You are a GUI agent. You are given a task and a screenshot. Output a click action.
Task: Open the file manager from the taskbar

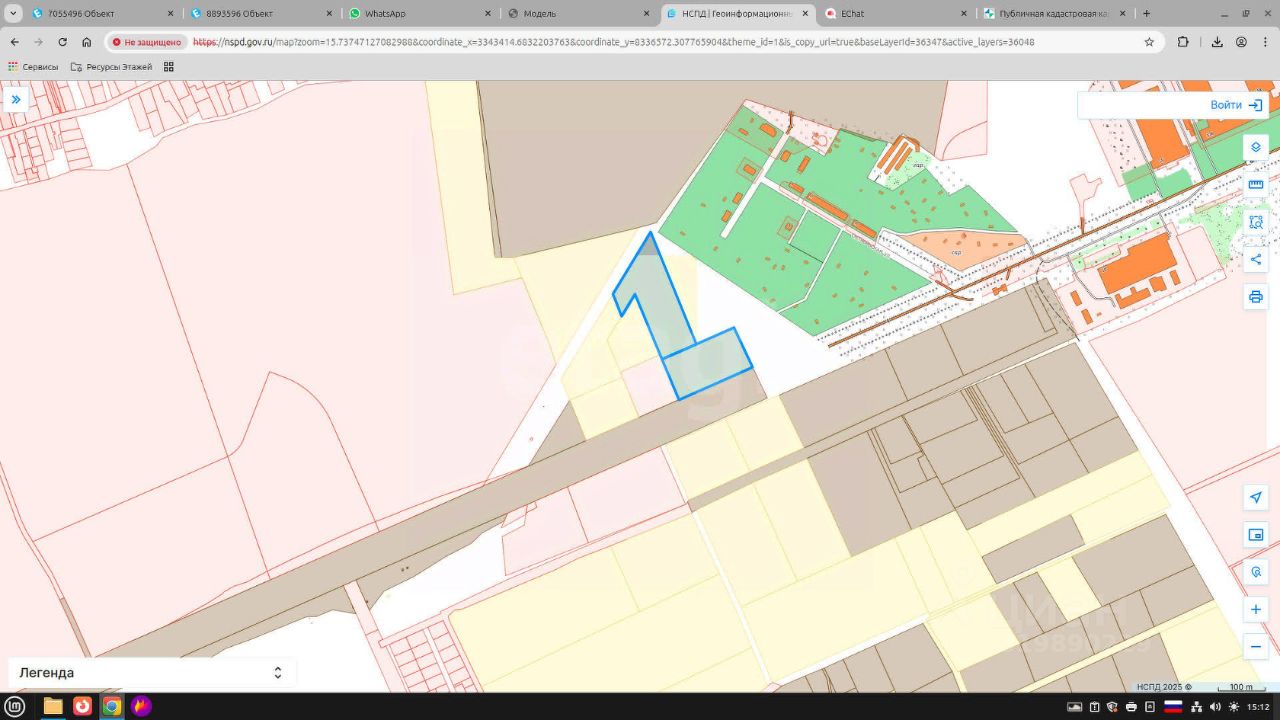click(x=53, y=706)
